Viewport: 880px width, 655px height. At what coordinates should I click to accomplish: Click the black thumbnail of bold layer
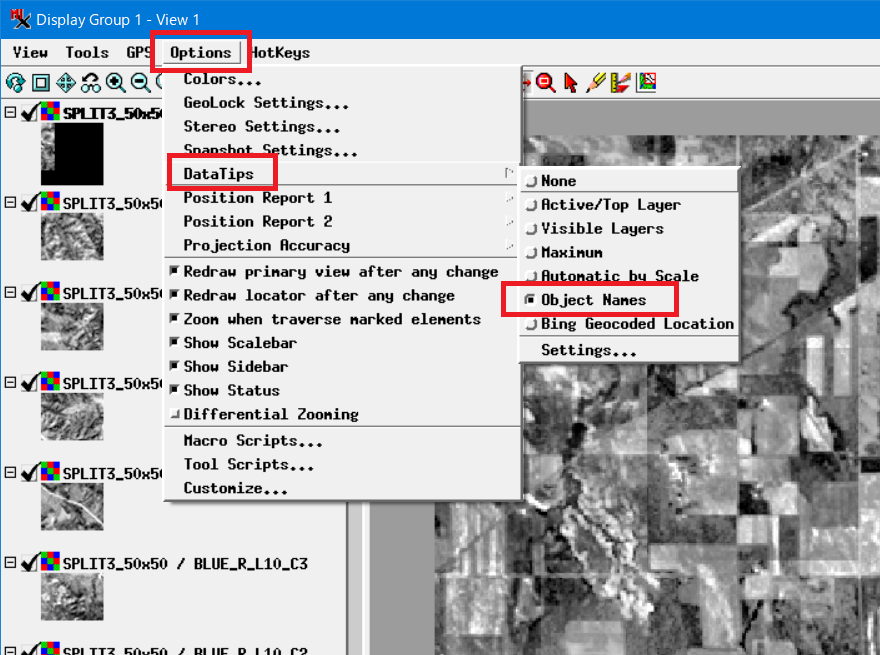tap(72, 154)
